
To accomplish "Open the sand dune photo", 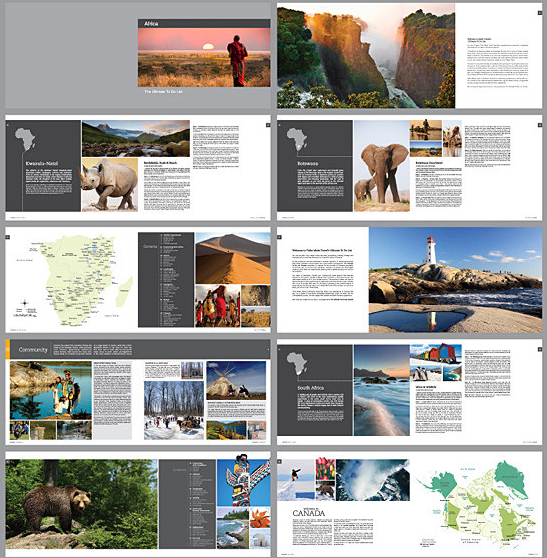I will (x=233, y=258).
